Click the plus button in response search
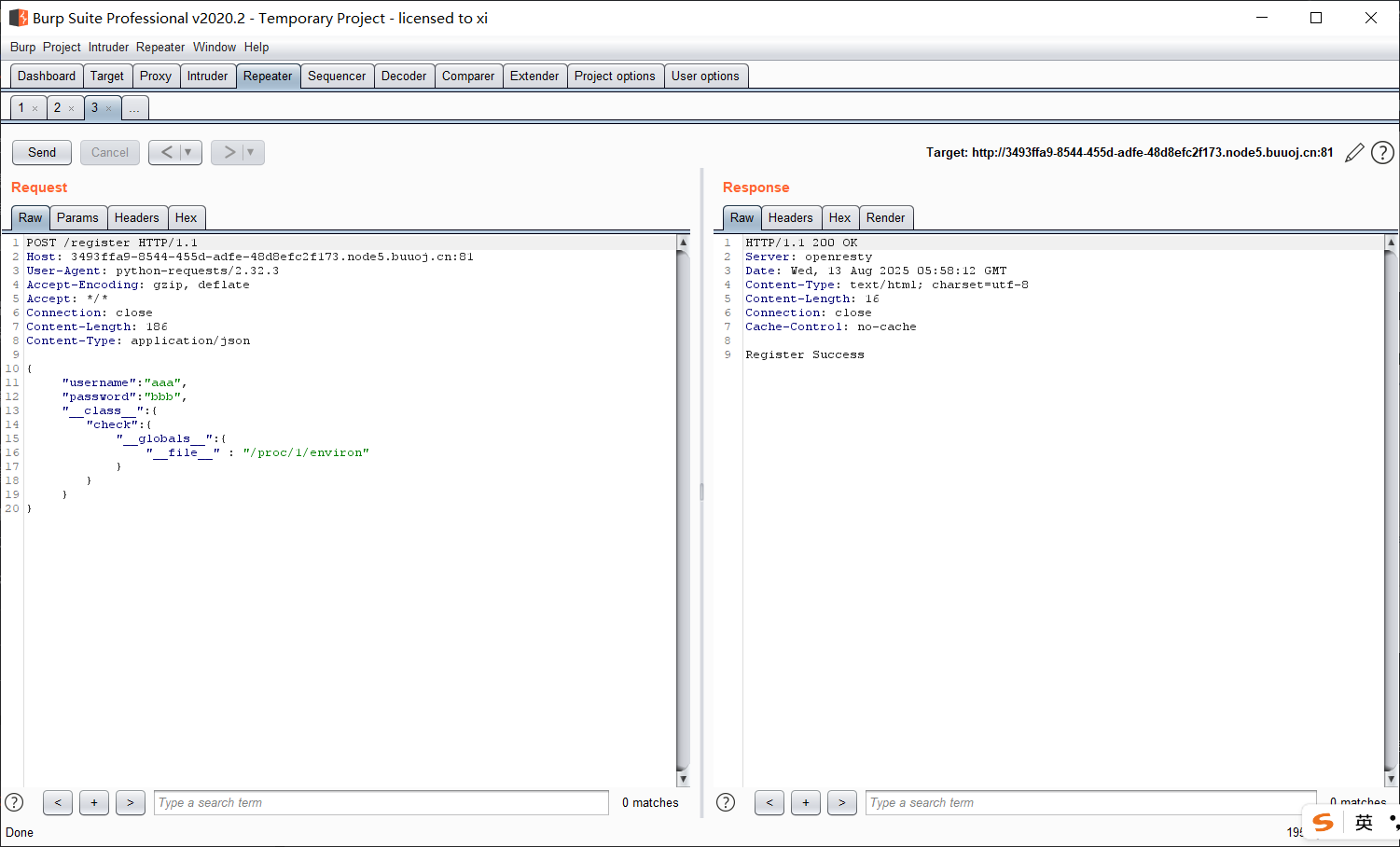 coord(806,802)
